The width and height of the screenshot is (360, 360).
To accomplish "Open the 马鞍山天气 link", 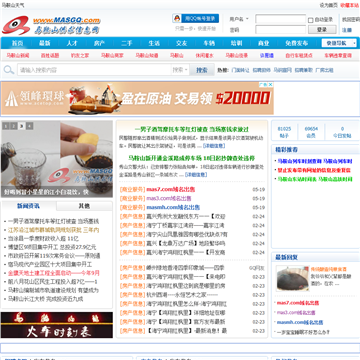I will tap(13, 6).
